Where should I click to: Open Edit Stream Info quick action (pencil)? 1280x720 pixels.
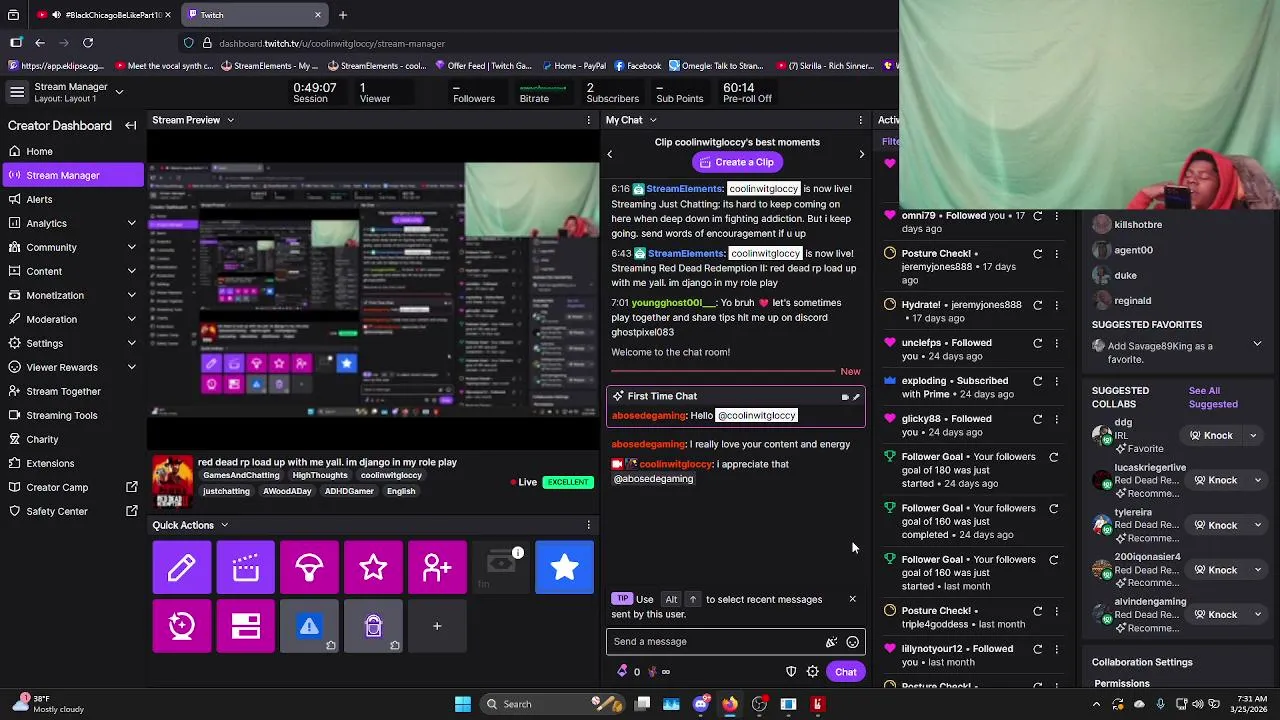[x=181, y=567]
